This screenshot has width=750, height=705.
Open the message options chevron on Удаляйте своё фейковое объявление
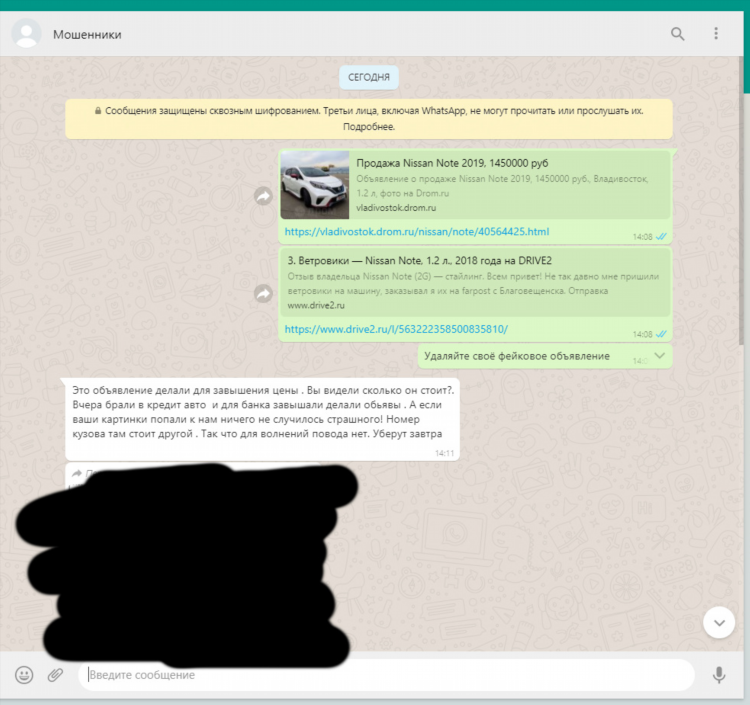pos(660,355)
